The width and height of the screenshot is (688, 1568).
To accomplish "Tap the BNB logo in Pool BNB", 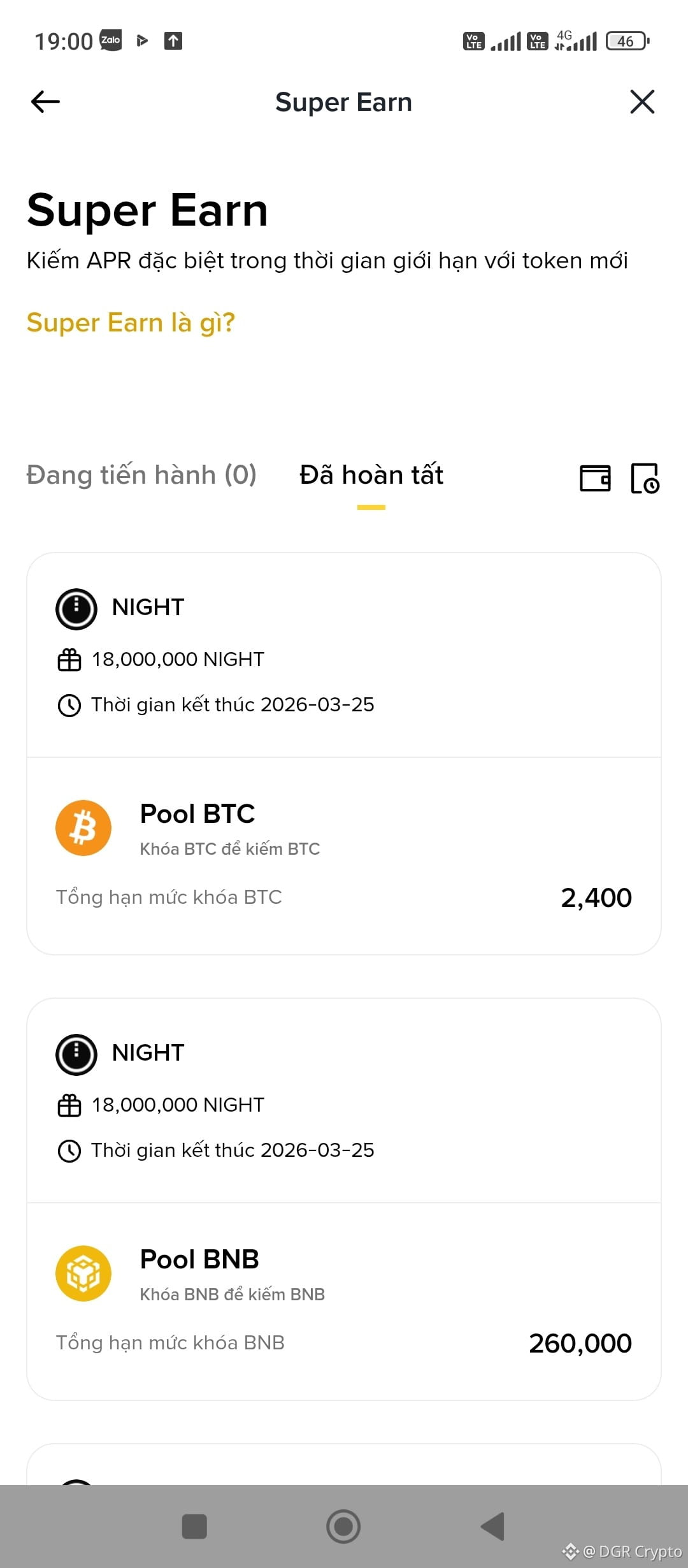I will tap(83, 1274).
